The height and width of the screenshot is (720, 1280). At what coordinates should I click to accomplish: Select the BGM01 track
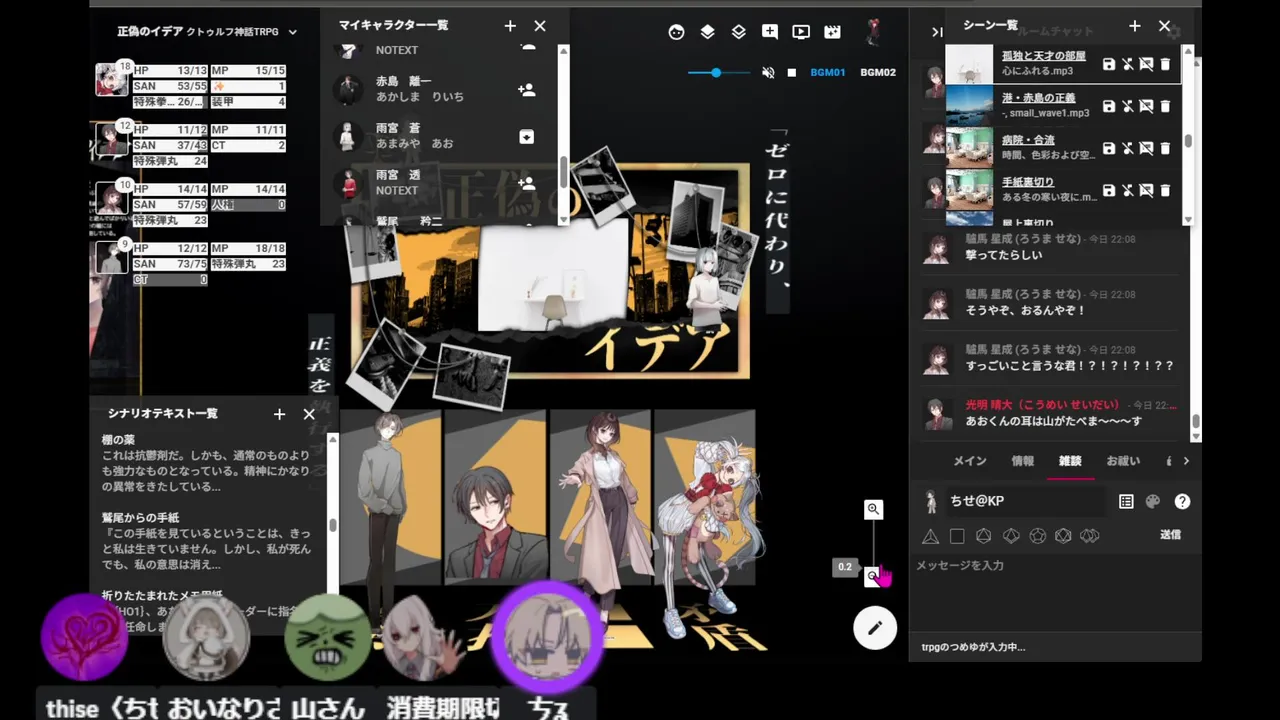pos(828,73)
